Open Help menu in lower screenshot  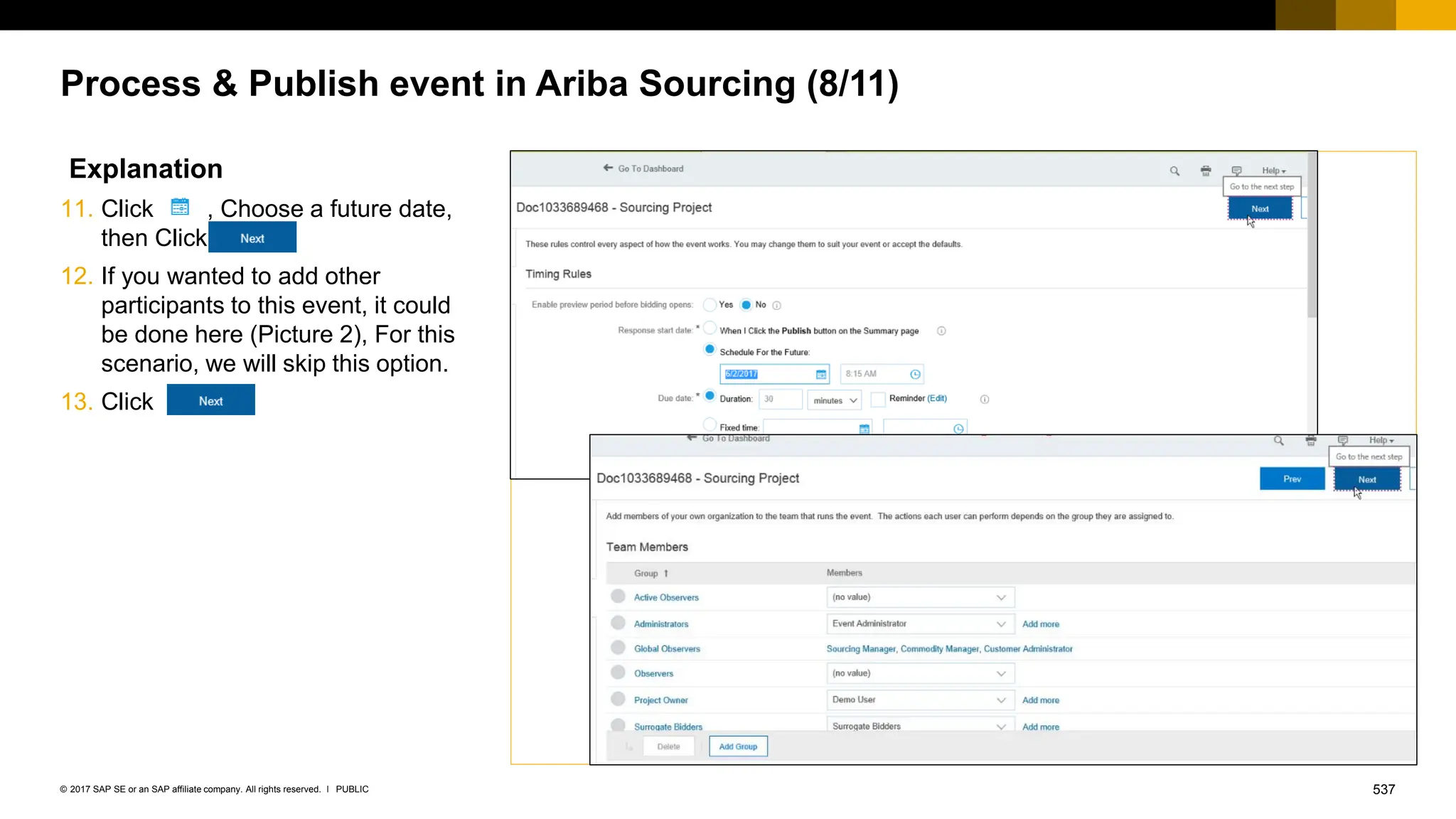[1381, 441]
